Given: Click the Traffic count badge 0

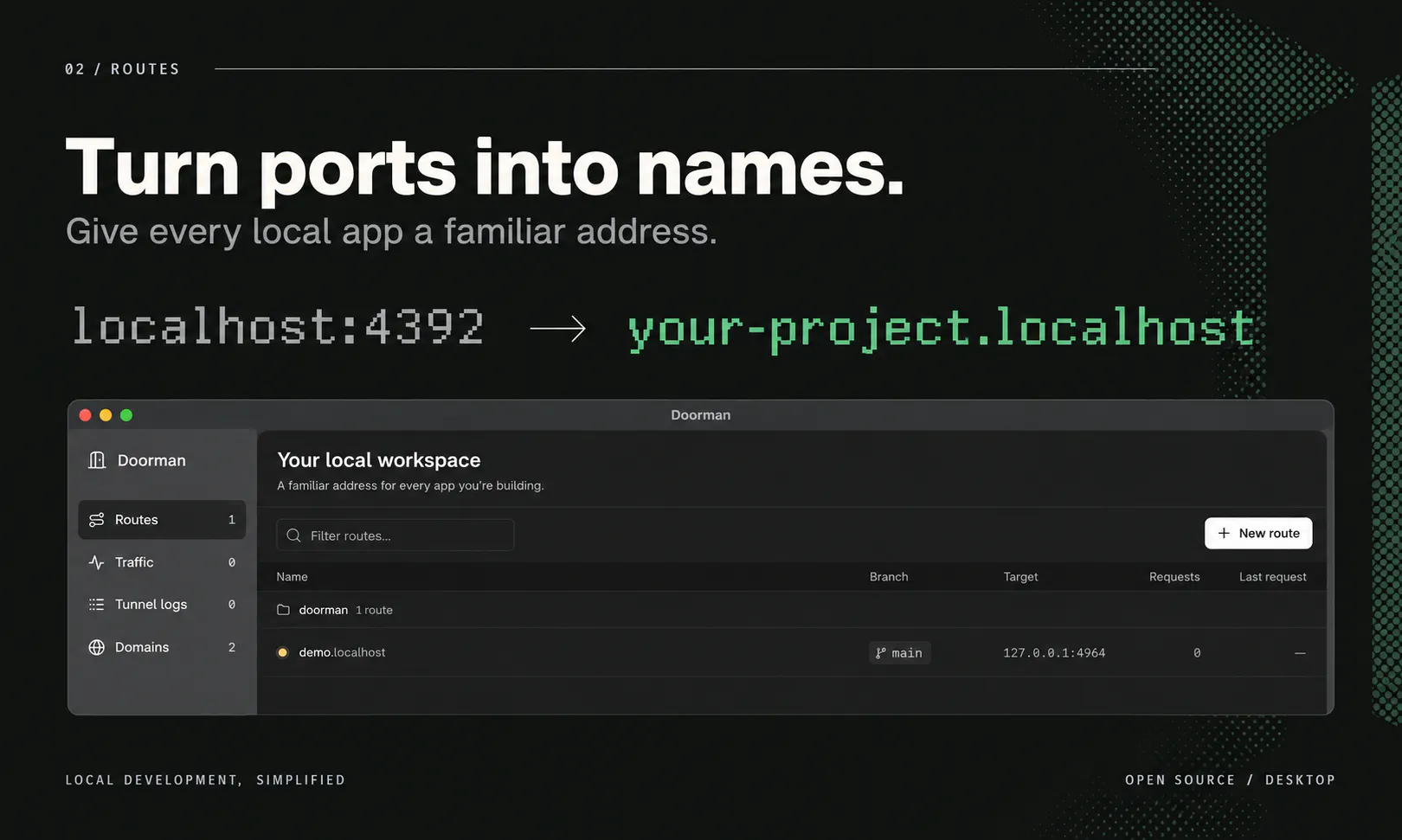Looking at the screenshot, I should coord(231,562).
